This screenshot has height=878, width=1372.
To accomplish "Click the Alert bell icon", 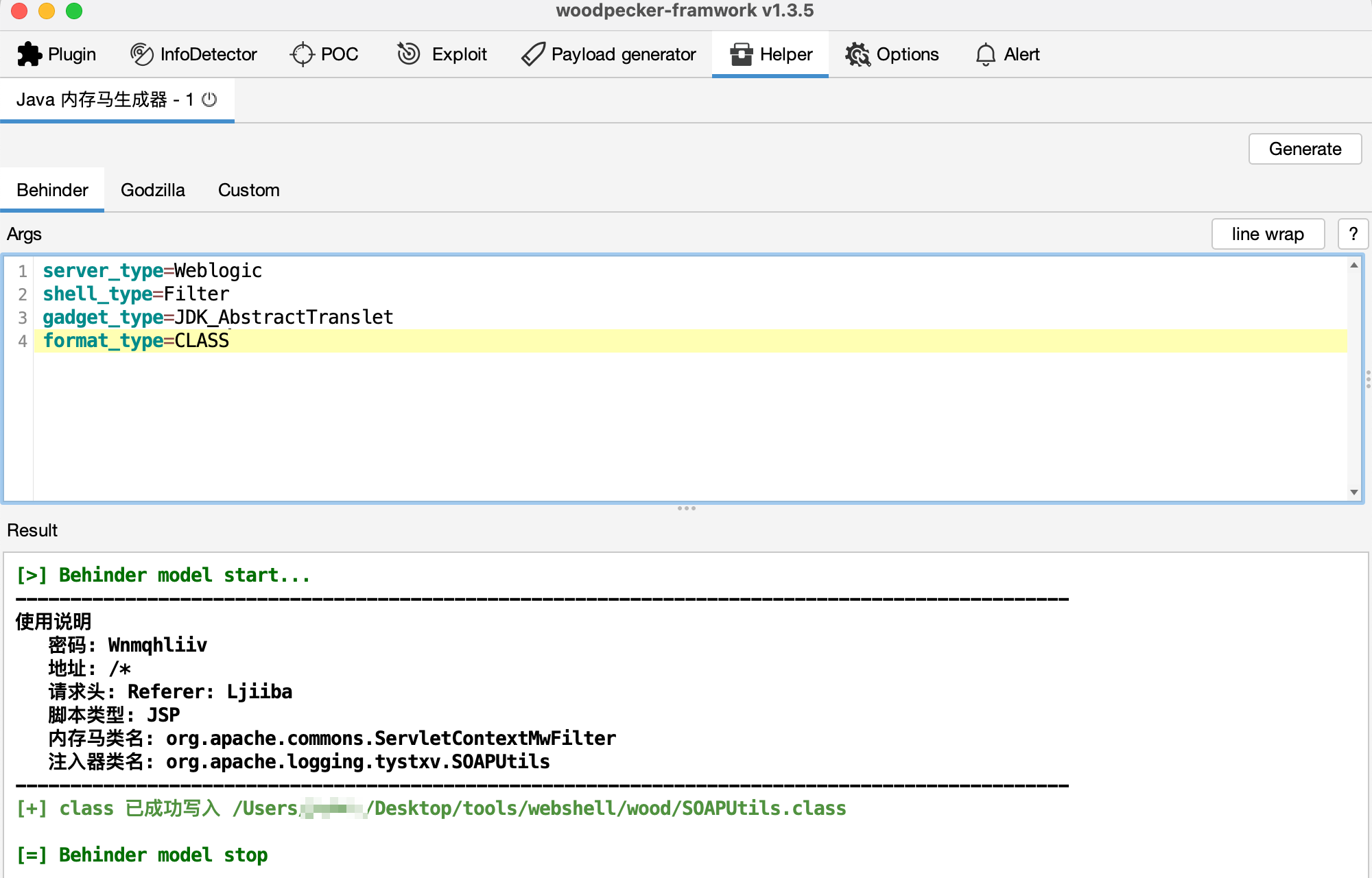I will click(x=985, y=54).
